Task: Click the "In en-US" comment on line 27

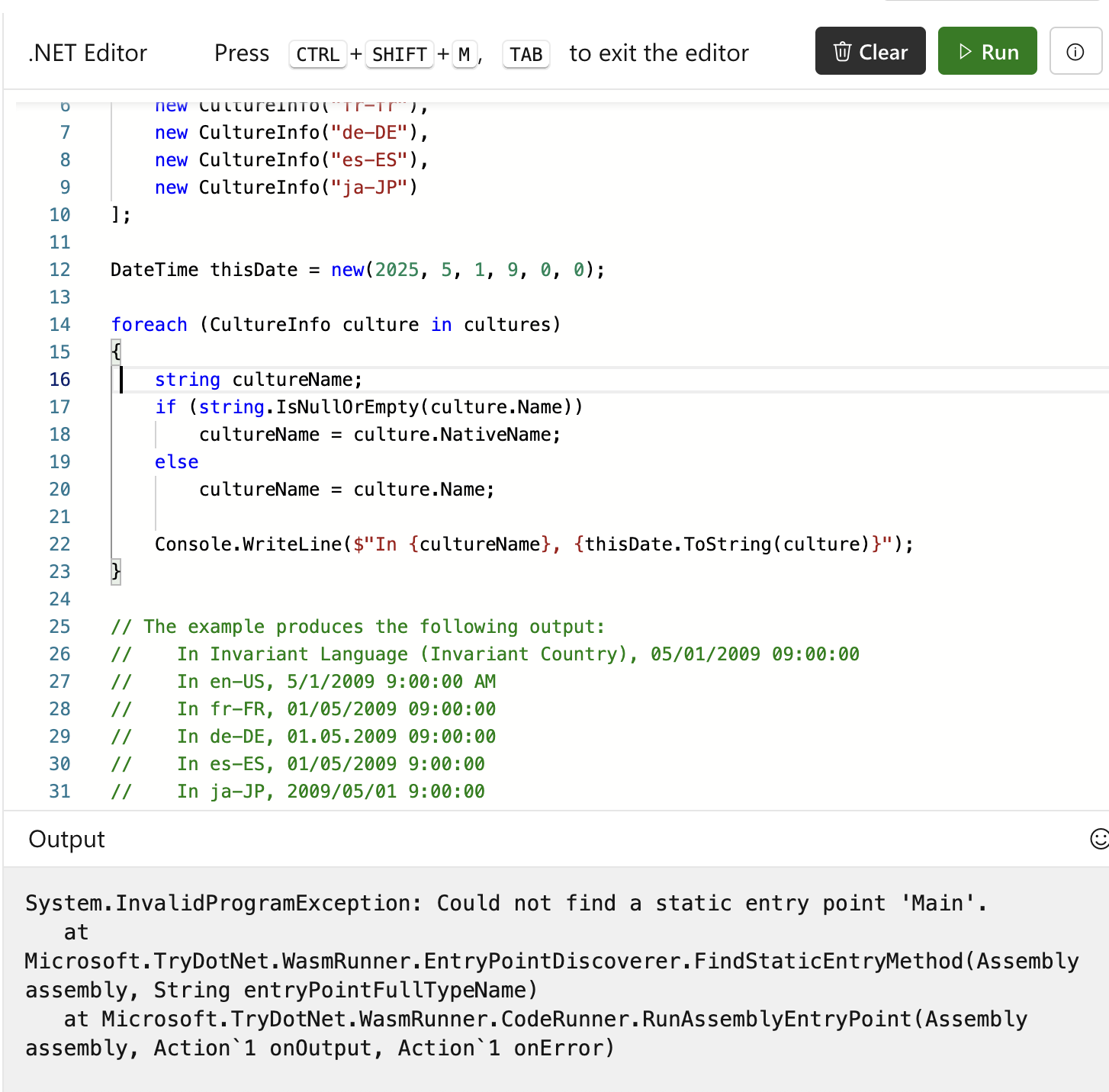Action: (x=225, y=682)
